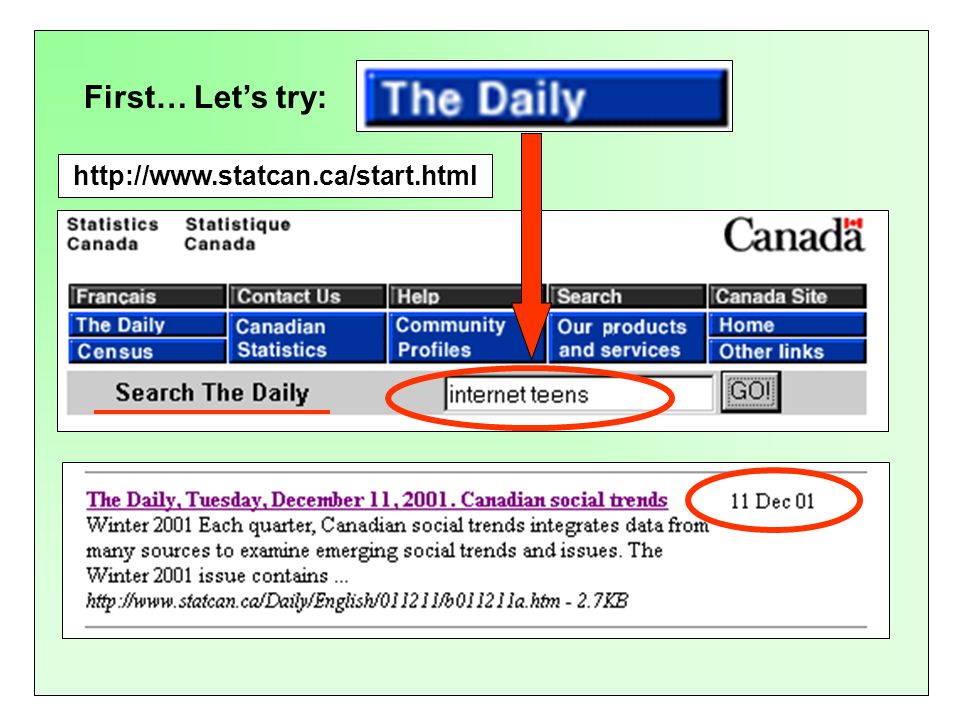Click the 11 Dec 01 result date
The height and width of the screenshot is (720, 960).
click(x=772, y=501)
